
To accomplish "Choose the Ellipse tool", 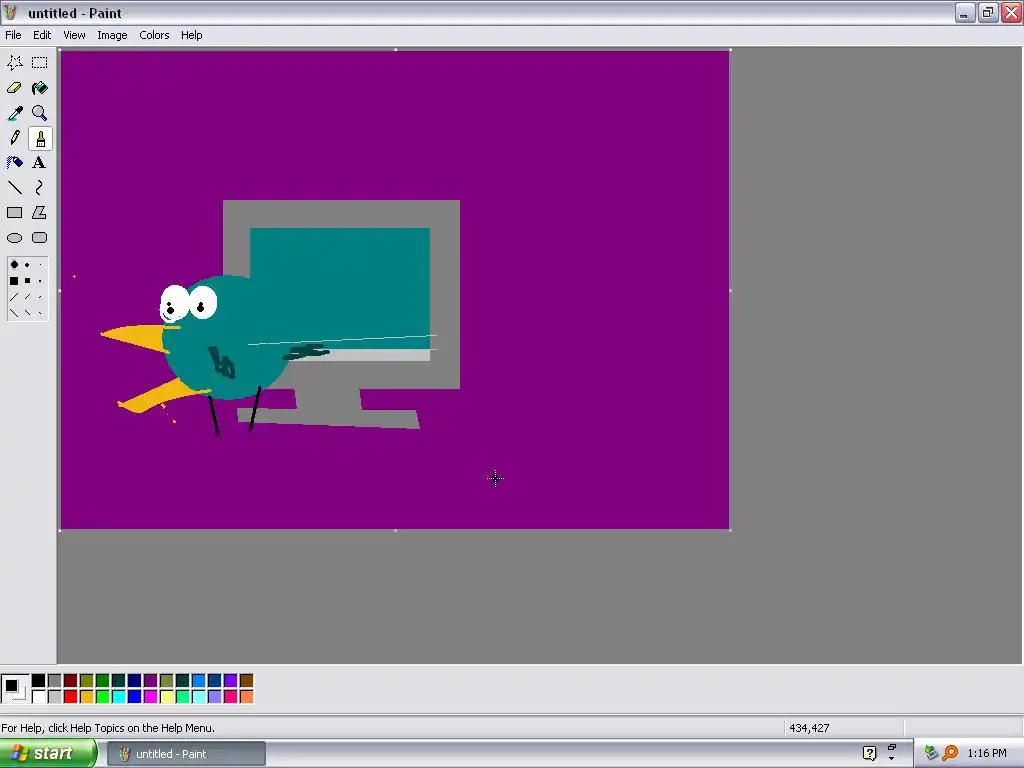I will (x=14, y=238).
